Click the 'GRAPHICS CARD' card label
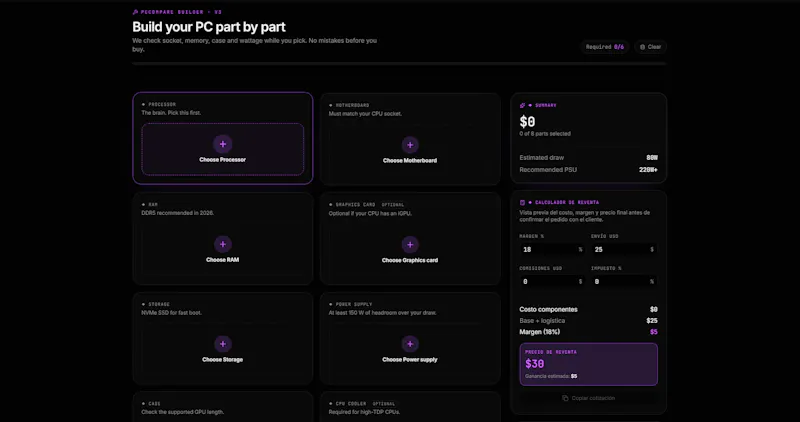This screenshot has height=422, width=800. coord(355,205)
